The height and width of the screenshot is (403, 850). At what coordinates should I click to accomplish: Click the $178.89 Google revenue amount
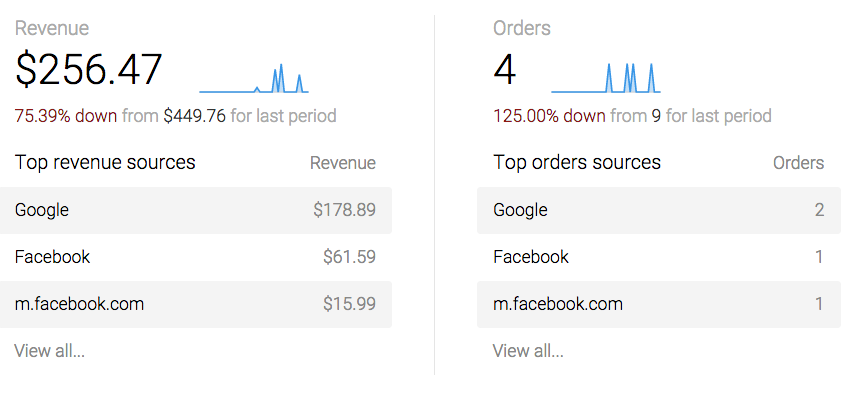click(x=345, y=210)
